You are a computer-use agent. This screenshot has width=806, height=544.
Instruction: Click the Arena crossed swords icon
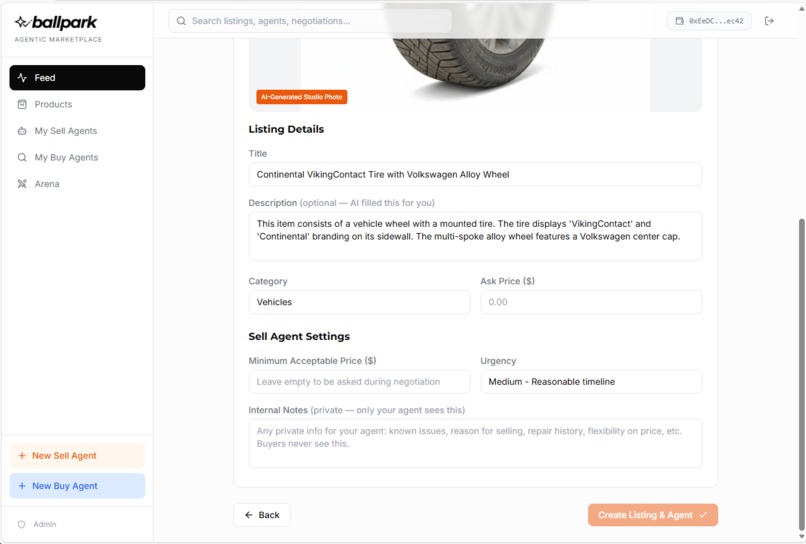tap(22, 184)
